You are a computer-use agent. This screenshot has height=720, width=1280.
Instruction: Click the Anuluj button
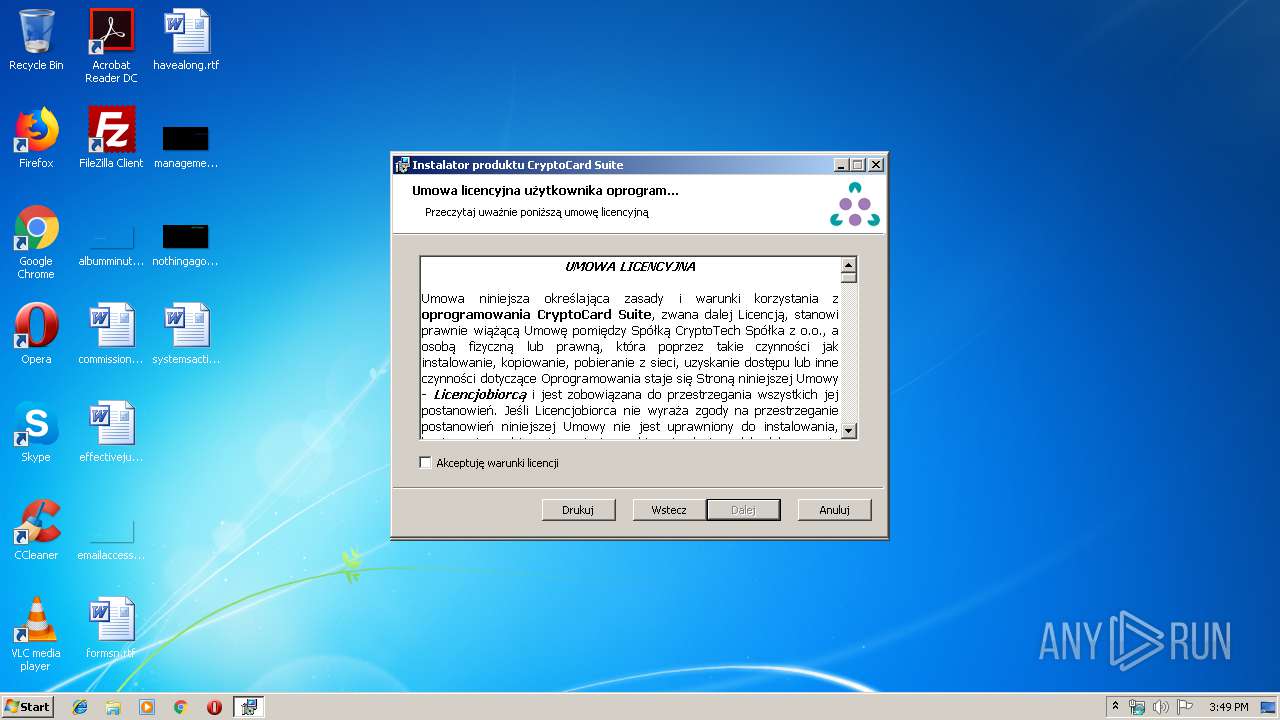[834, 510]
